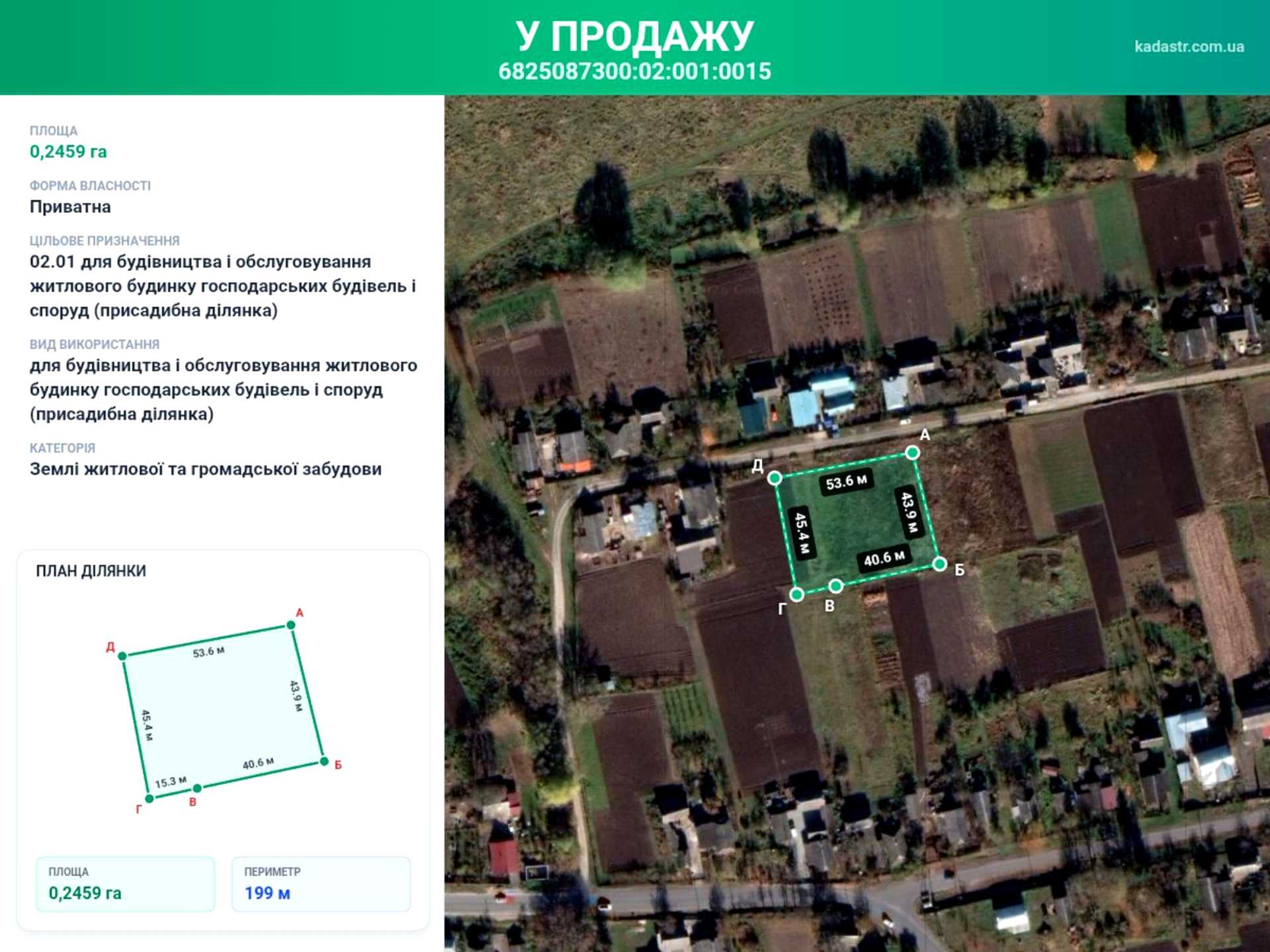Click vertex marker В on the satellite map
Viewport: 1270px width, 952px height.
pyautogui.click(x=835, y=586)
